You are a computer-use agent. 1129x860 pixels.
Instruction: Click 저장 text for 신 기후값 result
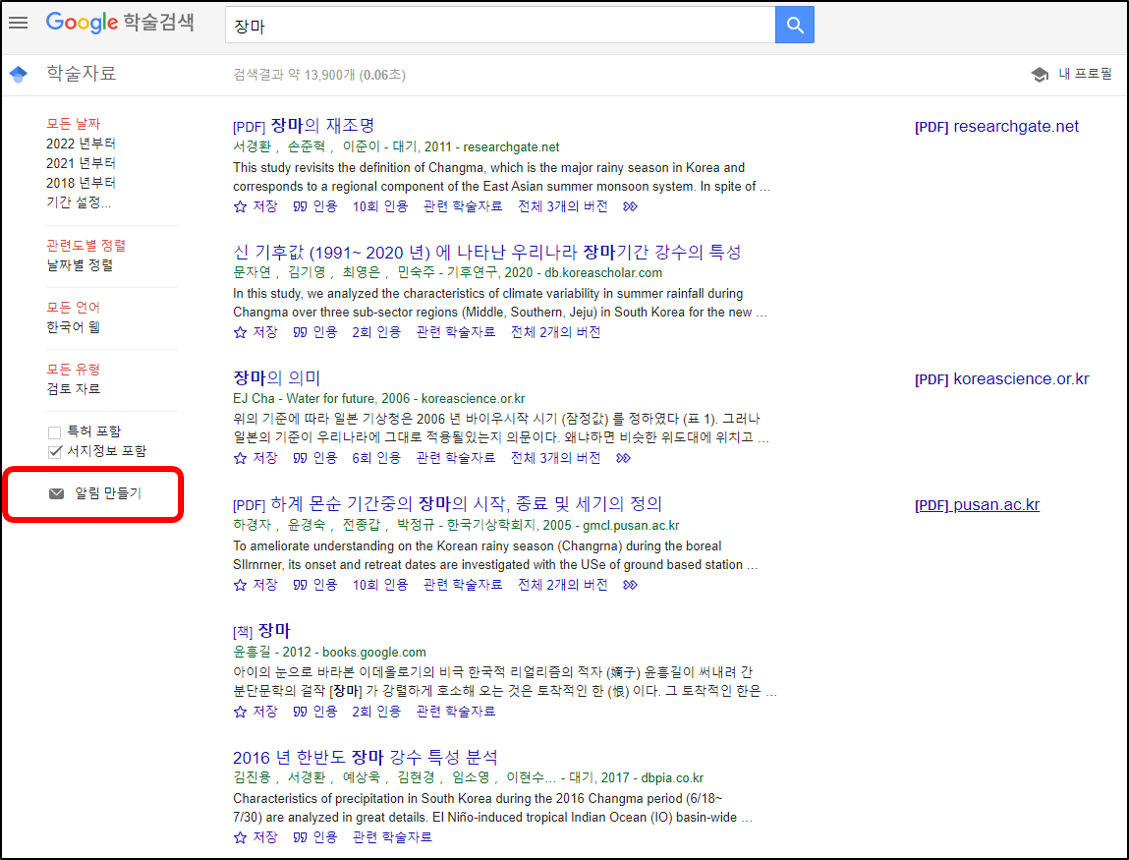(x=265, y=332)
